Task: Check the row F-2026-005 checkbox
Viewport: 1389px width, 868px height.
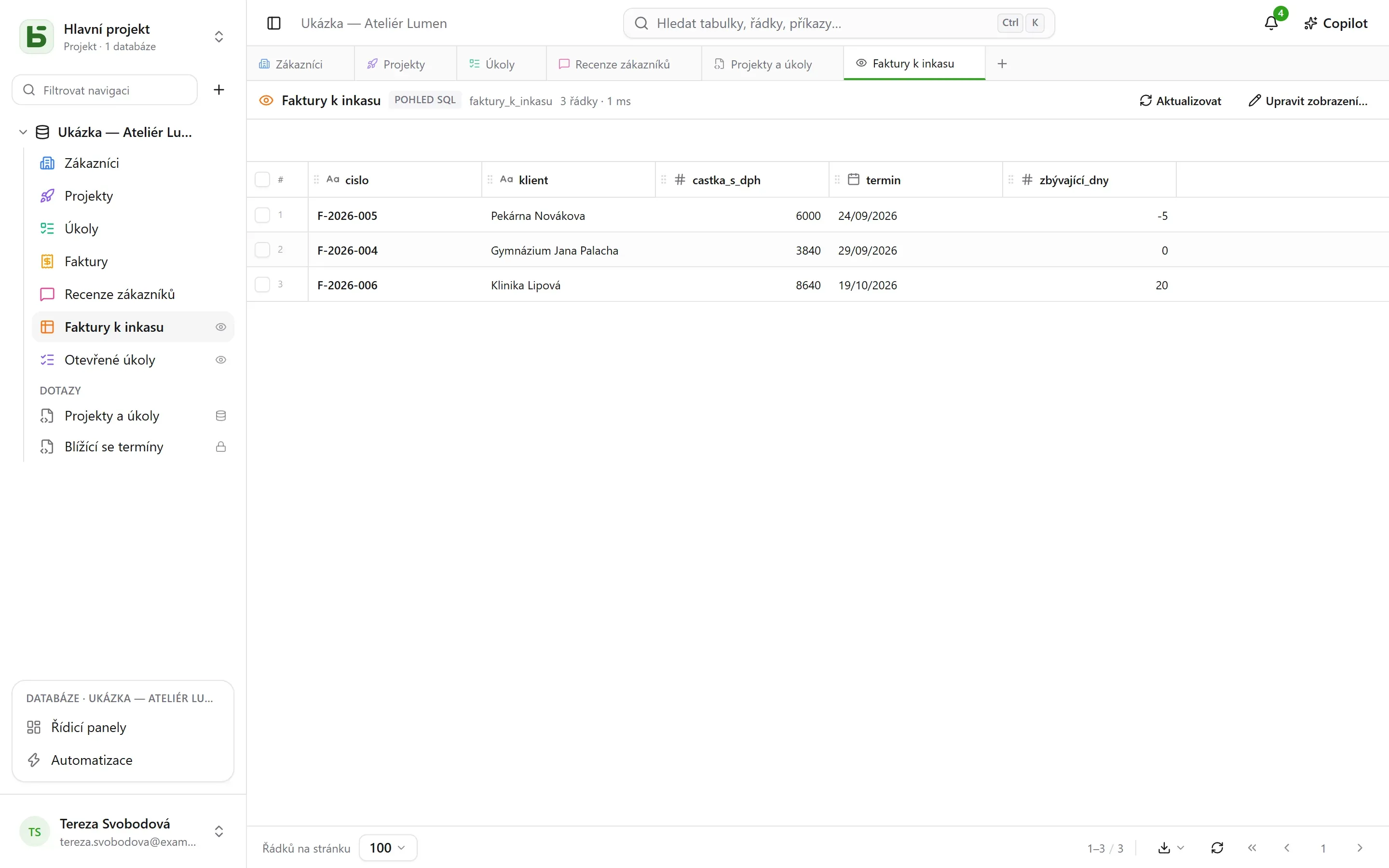Action: point(262,215)
